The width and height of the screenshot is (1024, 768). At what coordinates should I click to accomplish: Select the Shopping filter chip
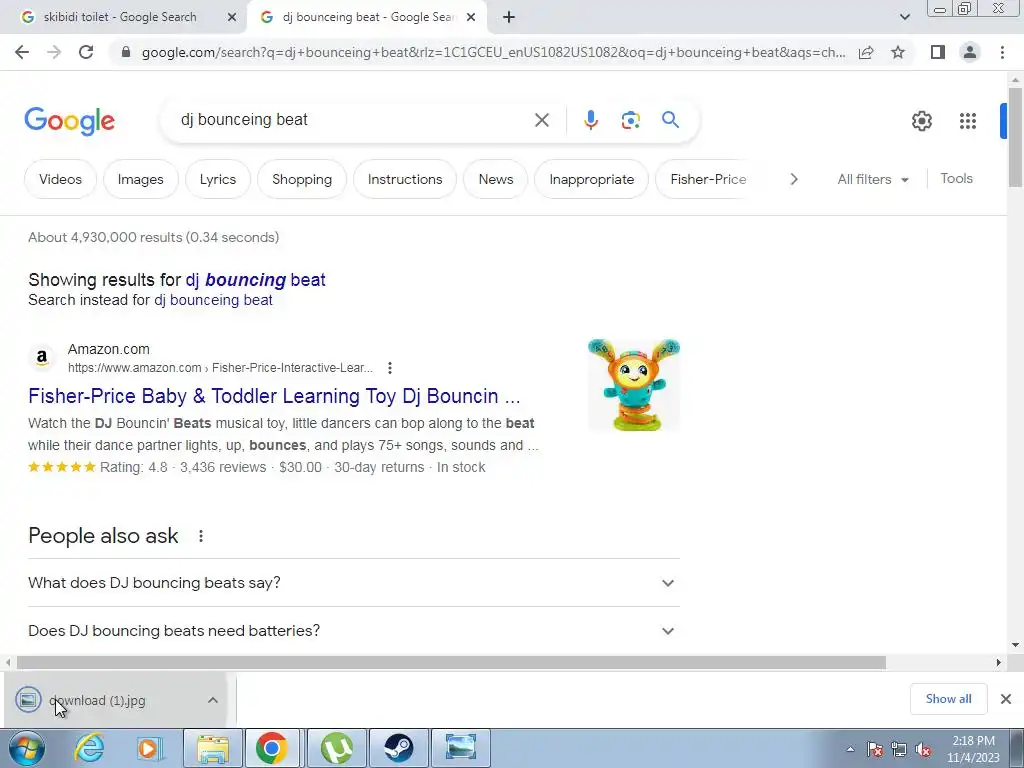pyautogui.click(x=302, y=179)
